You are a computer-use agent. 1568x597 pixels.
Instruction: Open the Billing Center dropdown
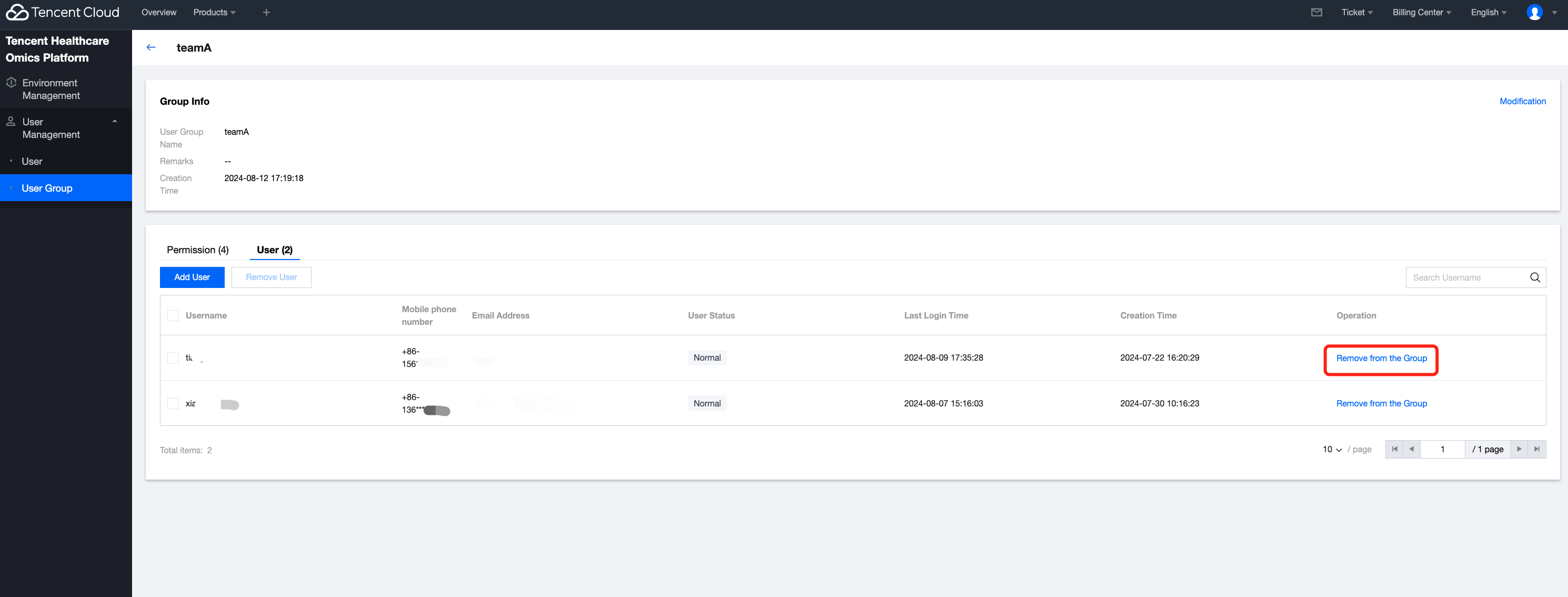(x=1421, y=12)
